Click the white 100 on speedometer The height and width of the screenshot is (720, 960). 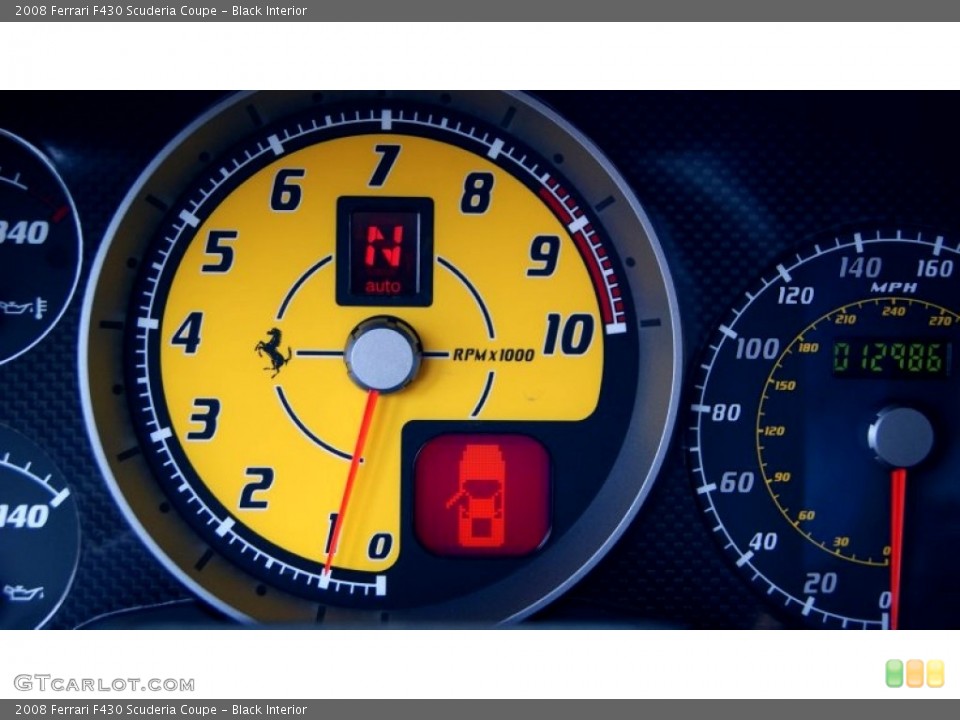tap(757, 348)
